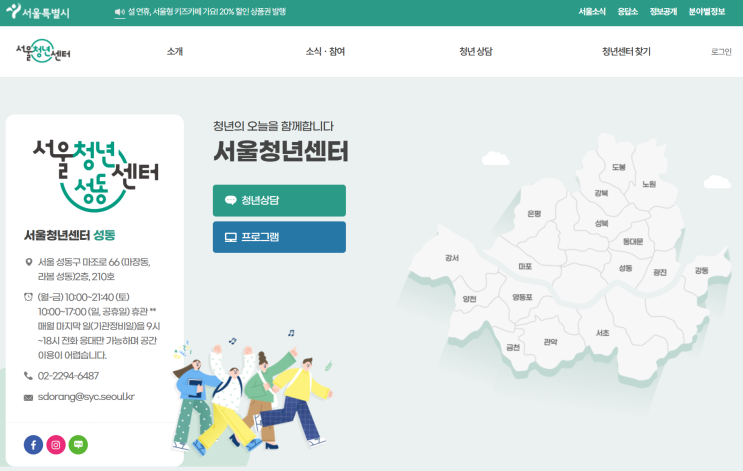This screenshot has width=743, height=471.
Task: Select 광진 district on the map
Action: point(660,272)
